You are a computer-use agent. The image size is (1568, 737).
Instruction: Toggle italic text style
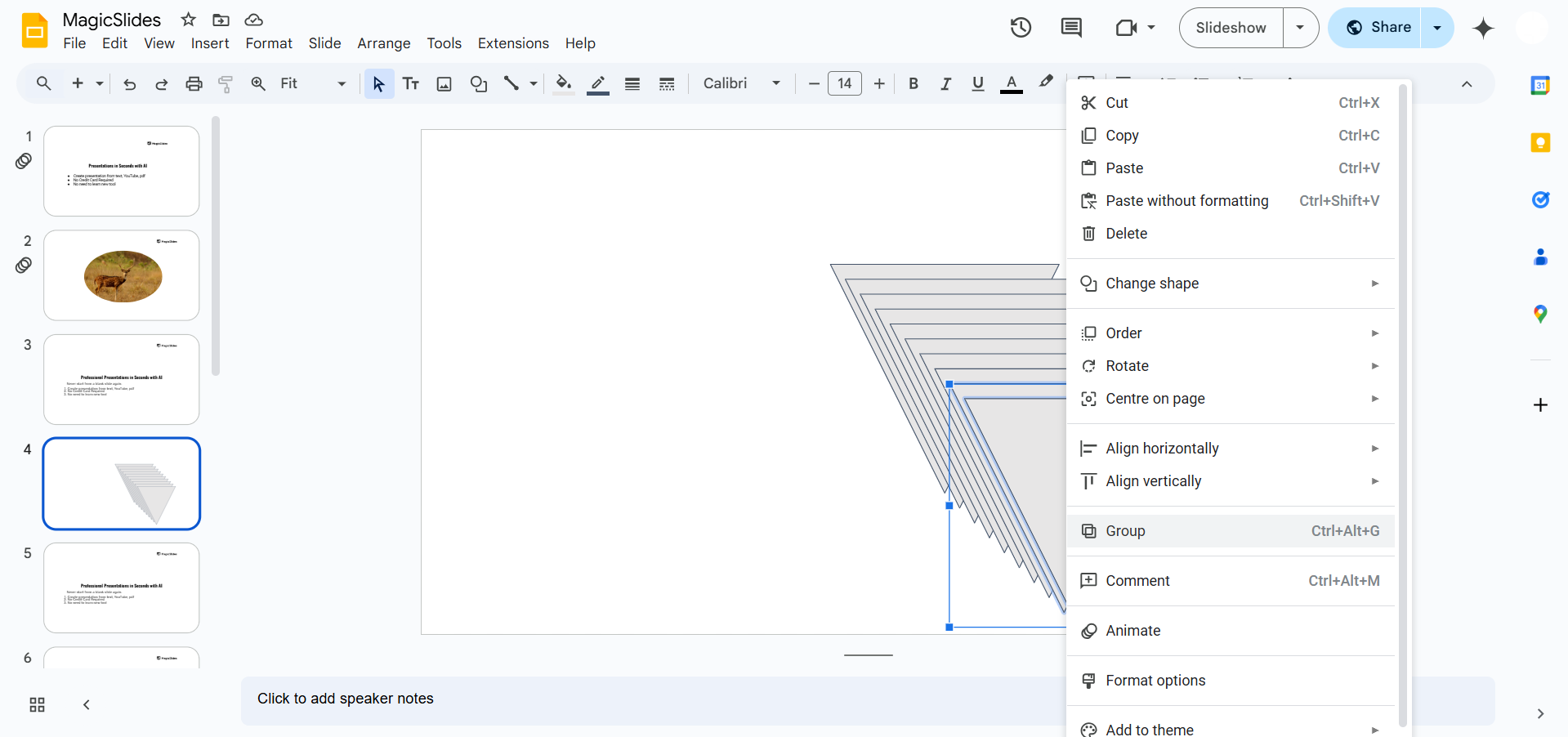click(x=945, y=83)
